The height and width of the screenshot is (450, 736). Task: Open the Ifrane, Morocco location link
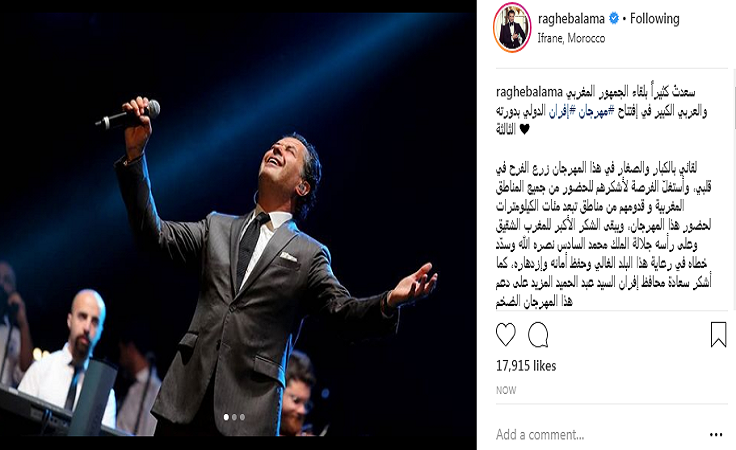(571, 38)
